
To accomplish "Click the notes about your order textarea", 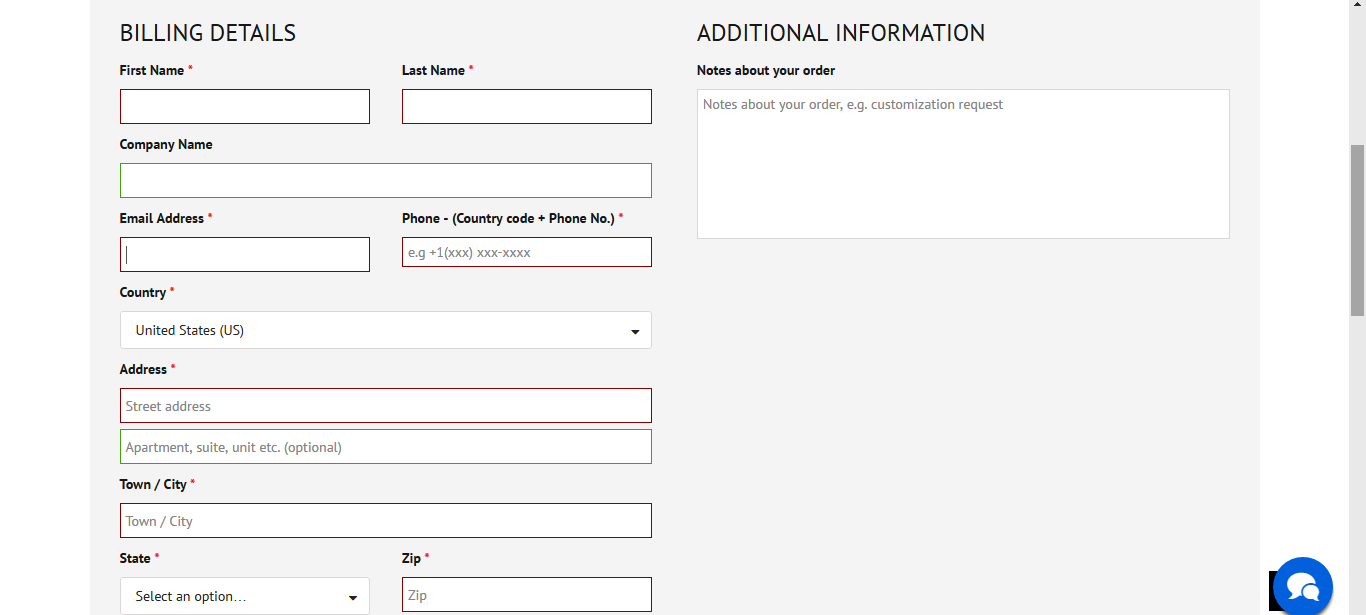I will [x=962, y=163].
